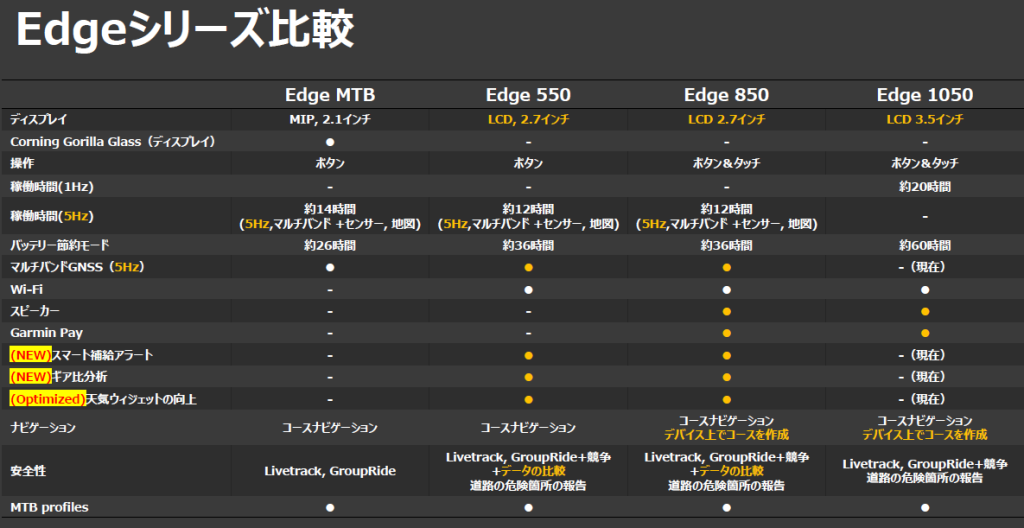Click the 'Wi-Fi' row label

click(x=24, y=289)
